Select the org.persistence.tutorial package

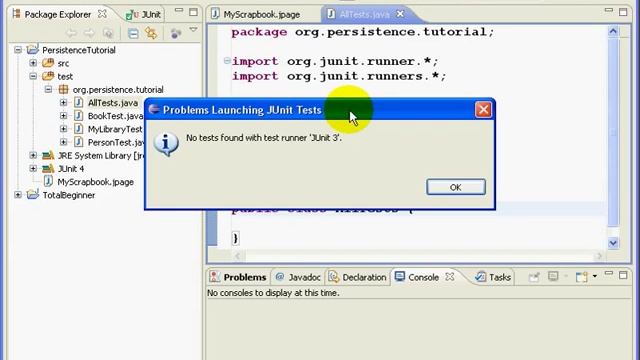pyautogui.click(x=118, y=89)
